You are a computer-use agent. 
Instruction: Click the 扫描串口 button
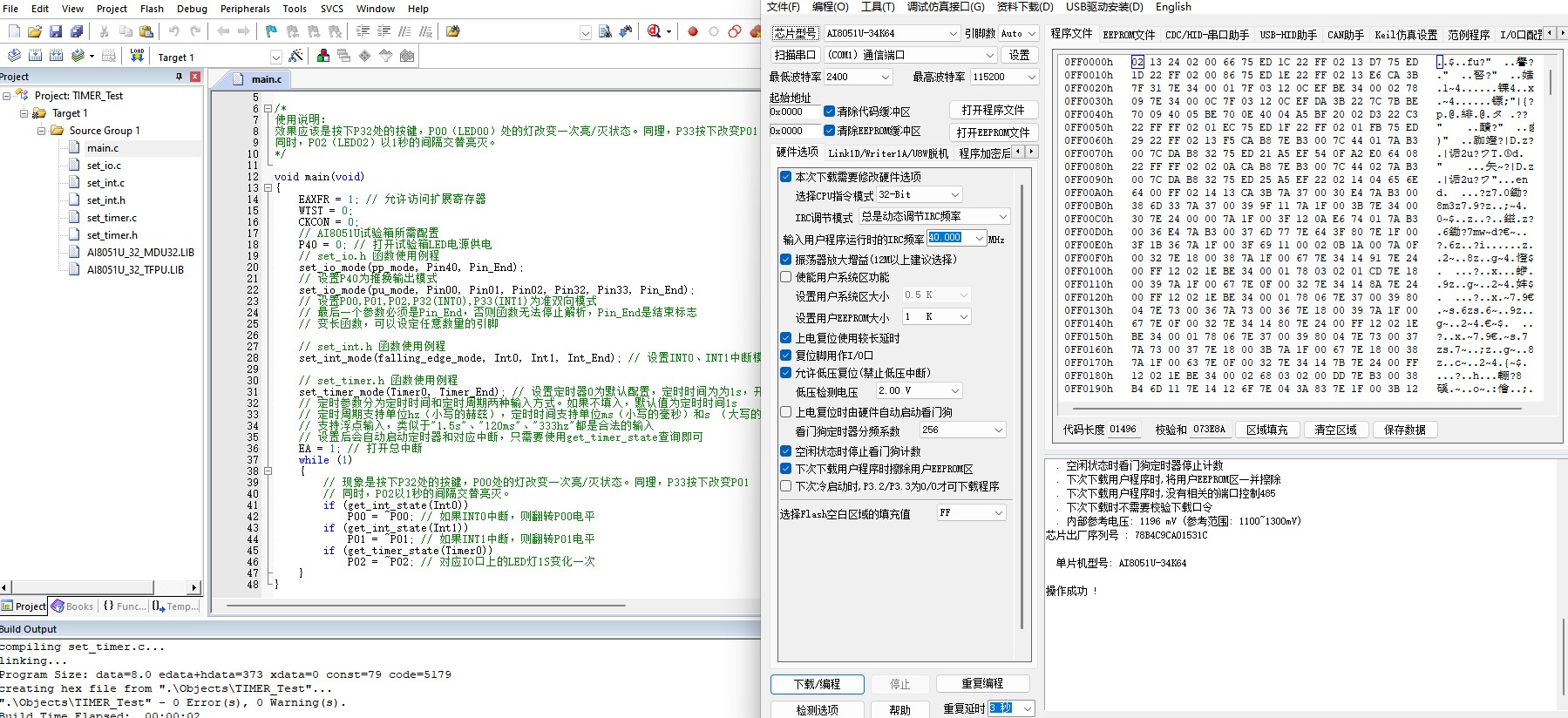[794, 55]
